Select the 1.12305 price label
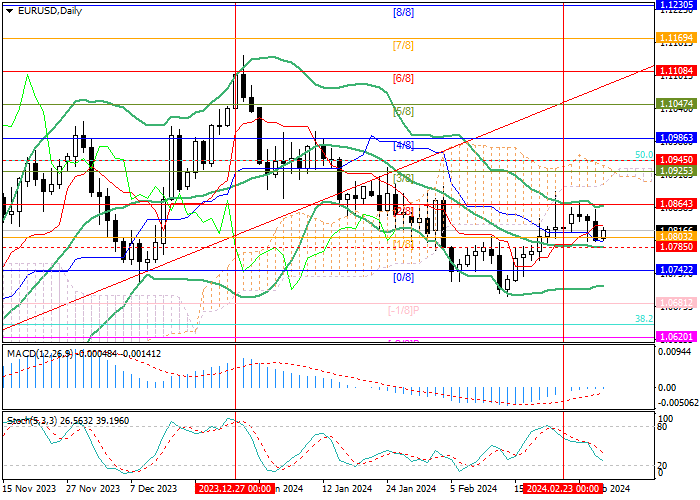 (676, 4)
